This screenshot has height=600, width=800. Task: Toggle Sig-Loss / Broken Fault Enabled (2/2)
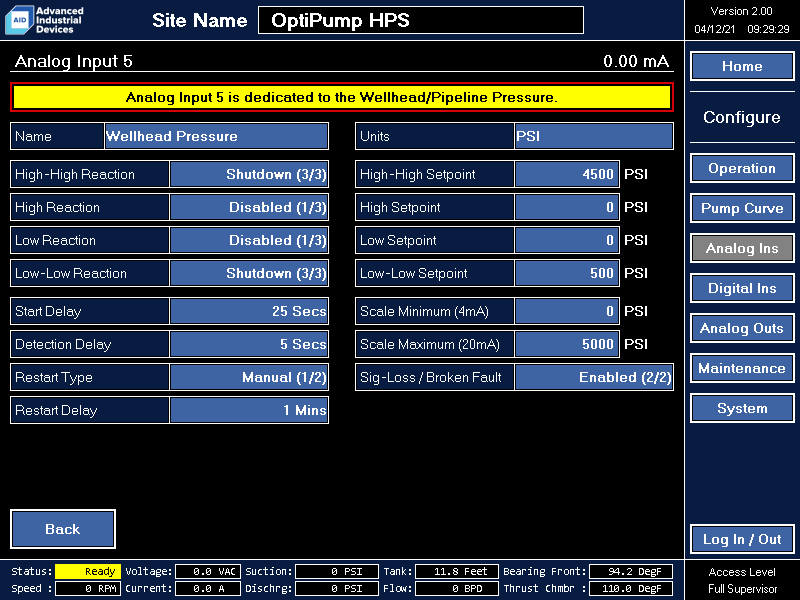pyautogui.click(x=594, y=378)
